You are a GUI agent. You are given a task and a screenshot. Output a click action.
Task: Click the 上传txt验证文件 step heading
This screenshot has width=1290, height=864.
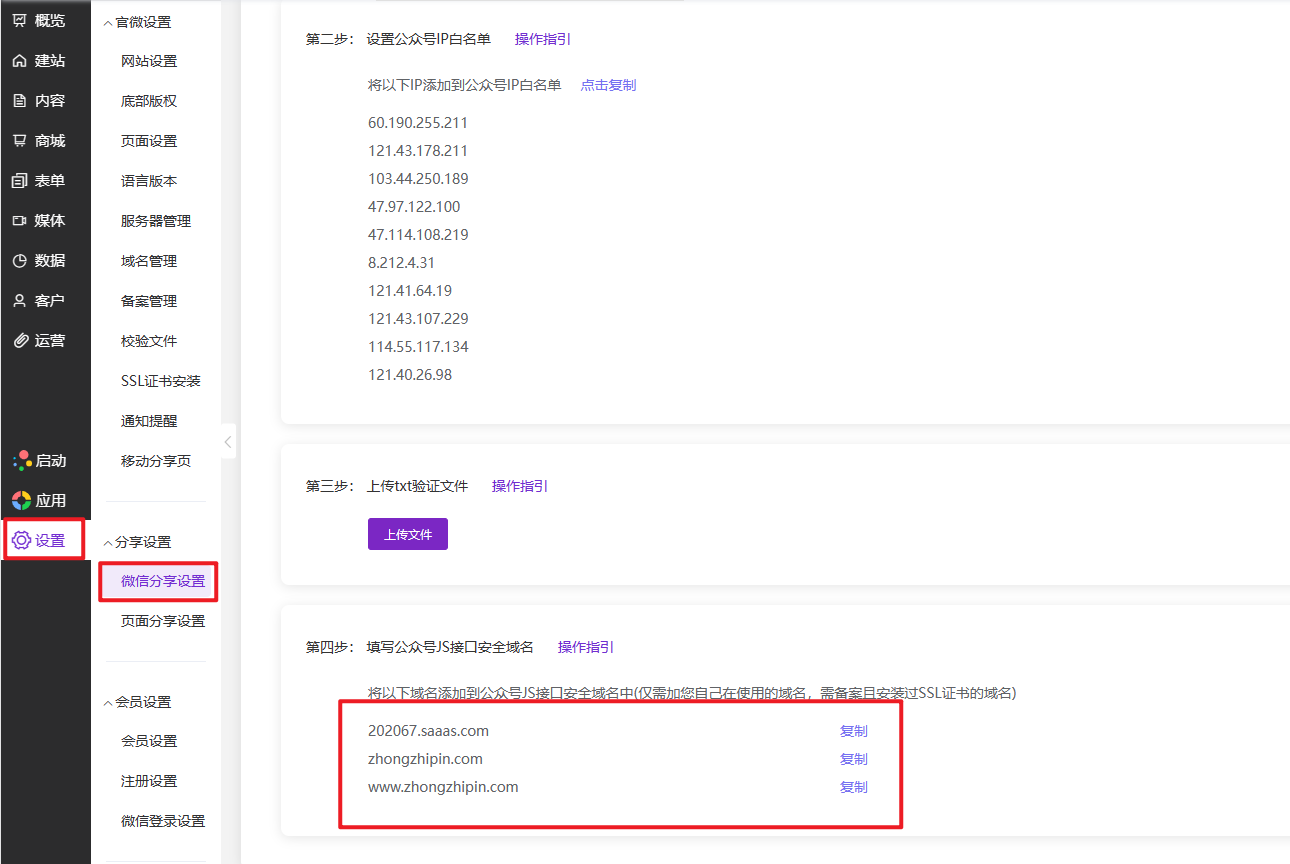(x=417, y=486)
